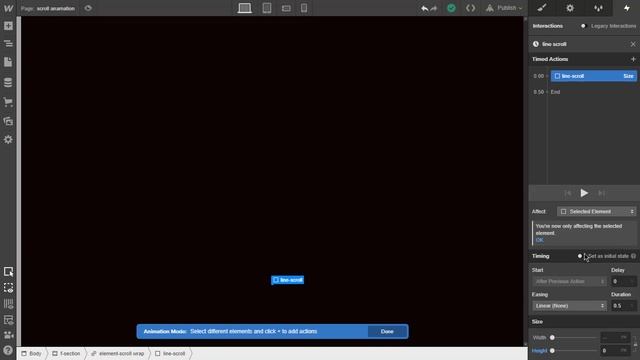Click the Interactions panel heading

[548, 26]
